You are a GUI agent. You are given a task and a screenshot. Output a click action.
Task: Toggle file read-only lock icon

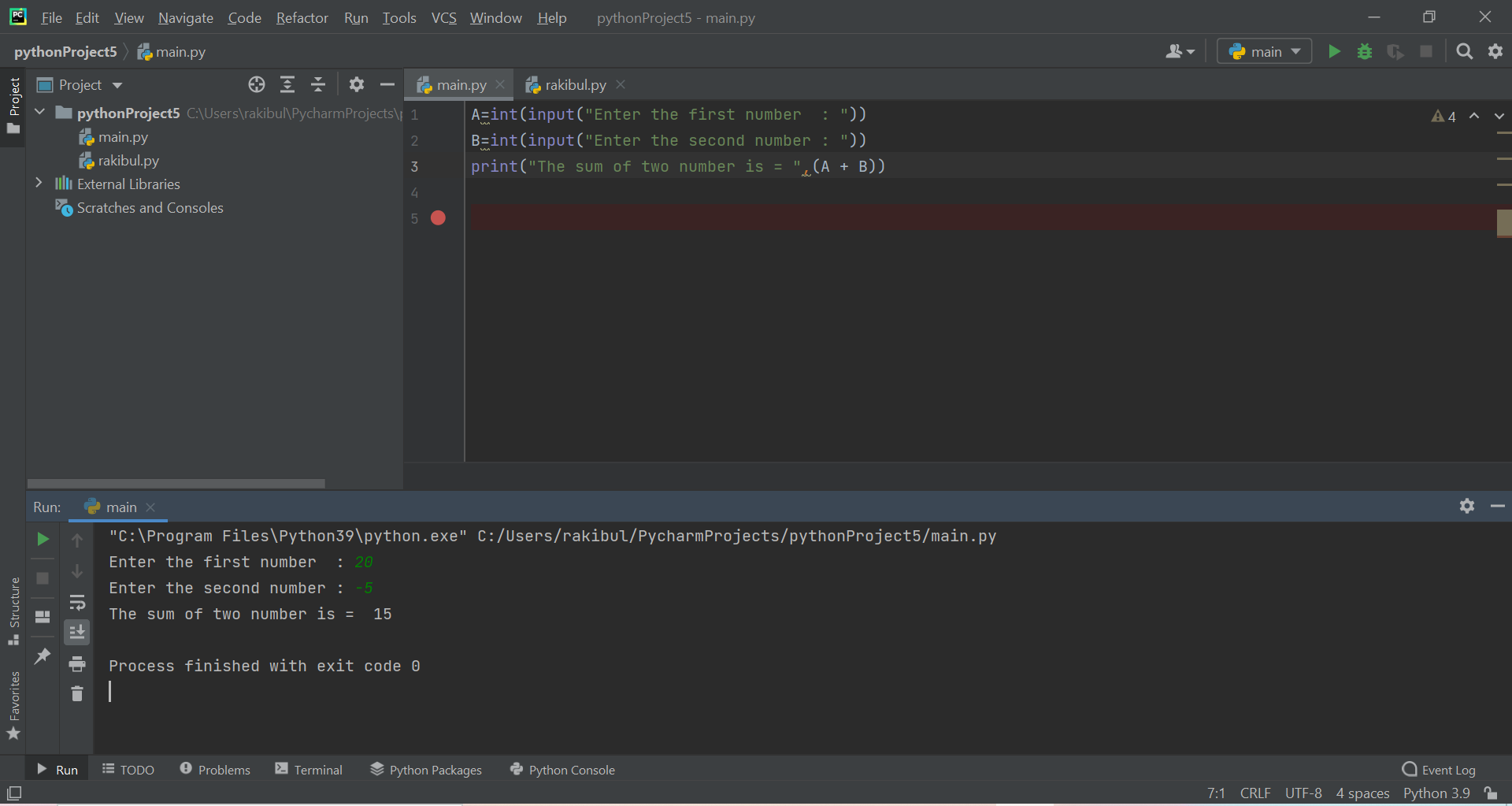(1490, 793)
